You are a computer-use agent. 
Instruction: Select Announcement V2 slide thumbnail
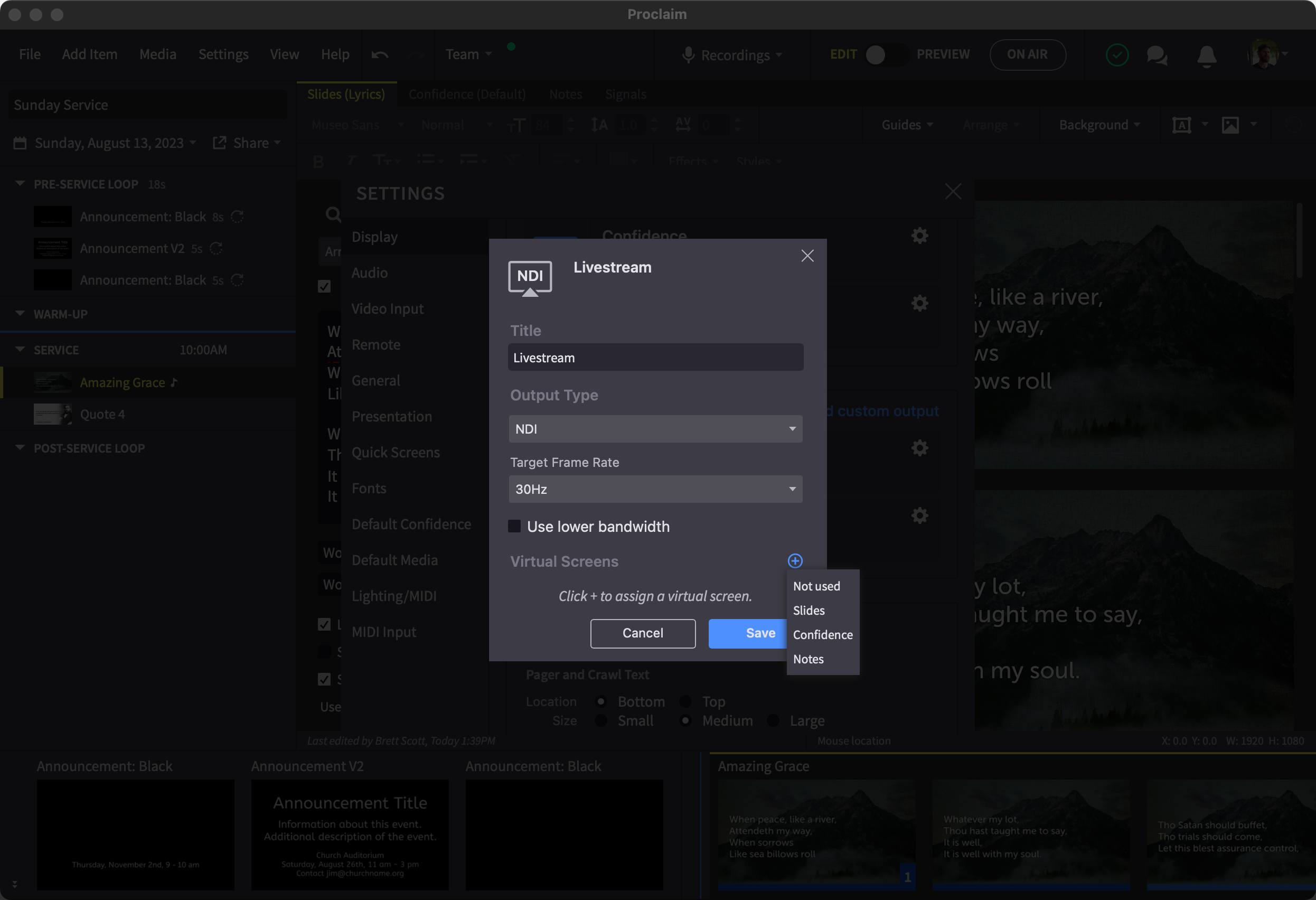[x=350, y=835]
